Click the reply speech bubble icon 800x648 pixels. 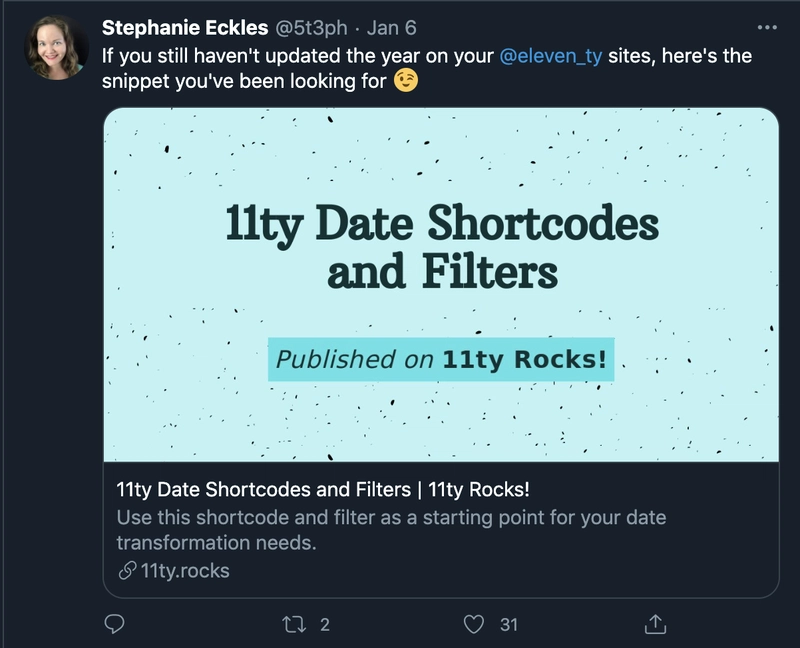click(x=114, y=624)
